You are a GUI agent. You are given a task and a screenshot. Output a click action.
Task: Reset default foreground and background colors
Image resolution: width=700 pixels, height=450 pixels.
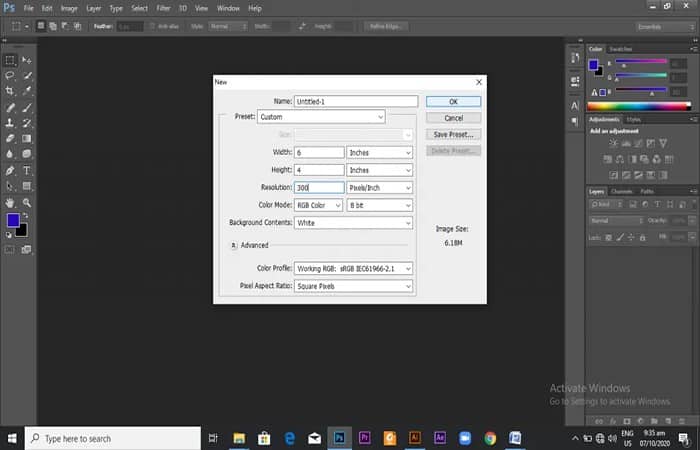click(8, 234)
